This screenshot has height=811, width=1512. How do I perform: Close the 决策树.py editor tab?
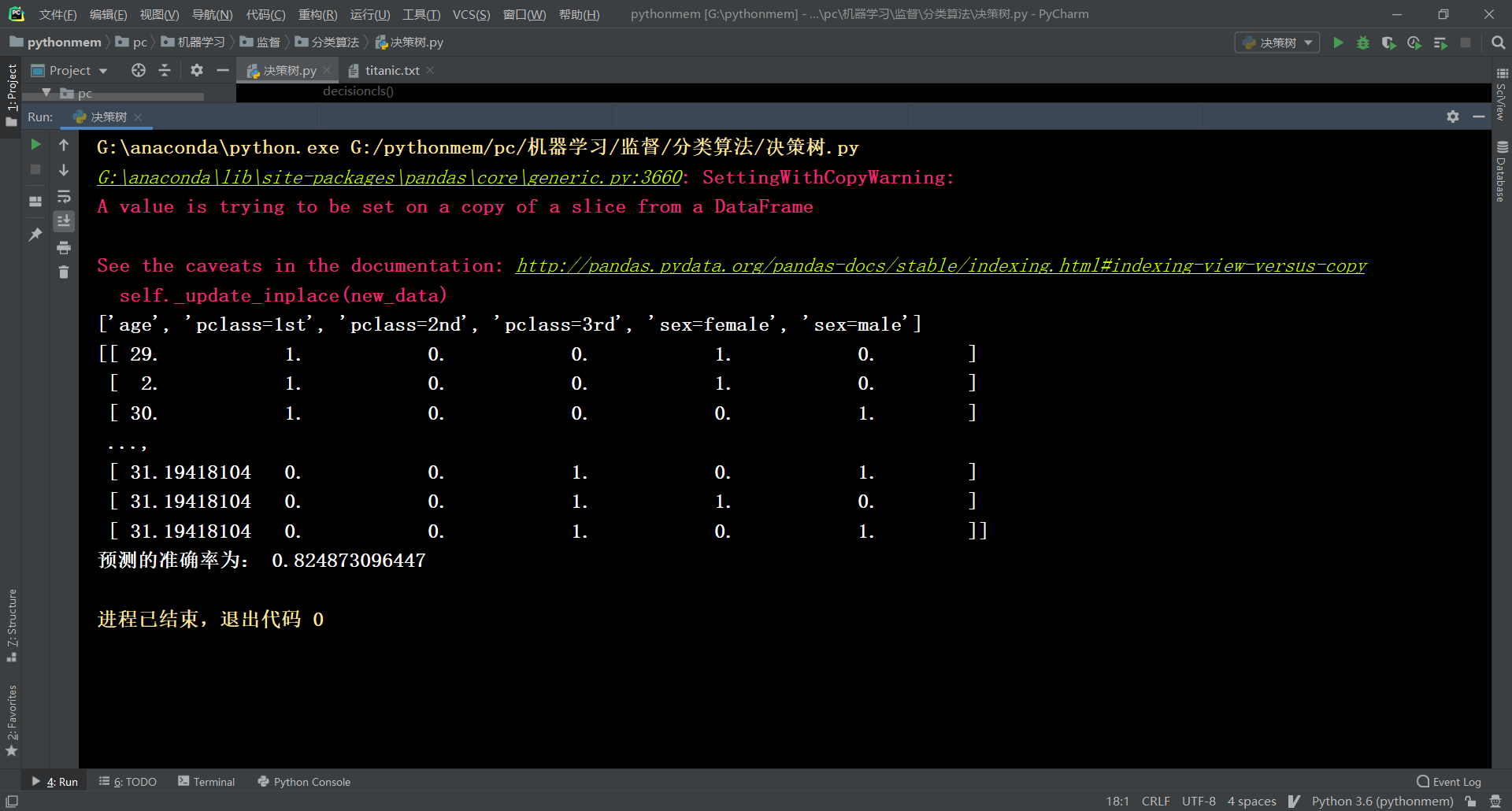[327, 71]
